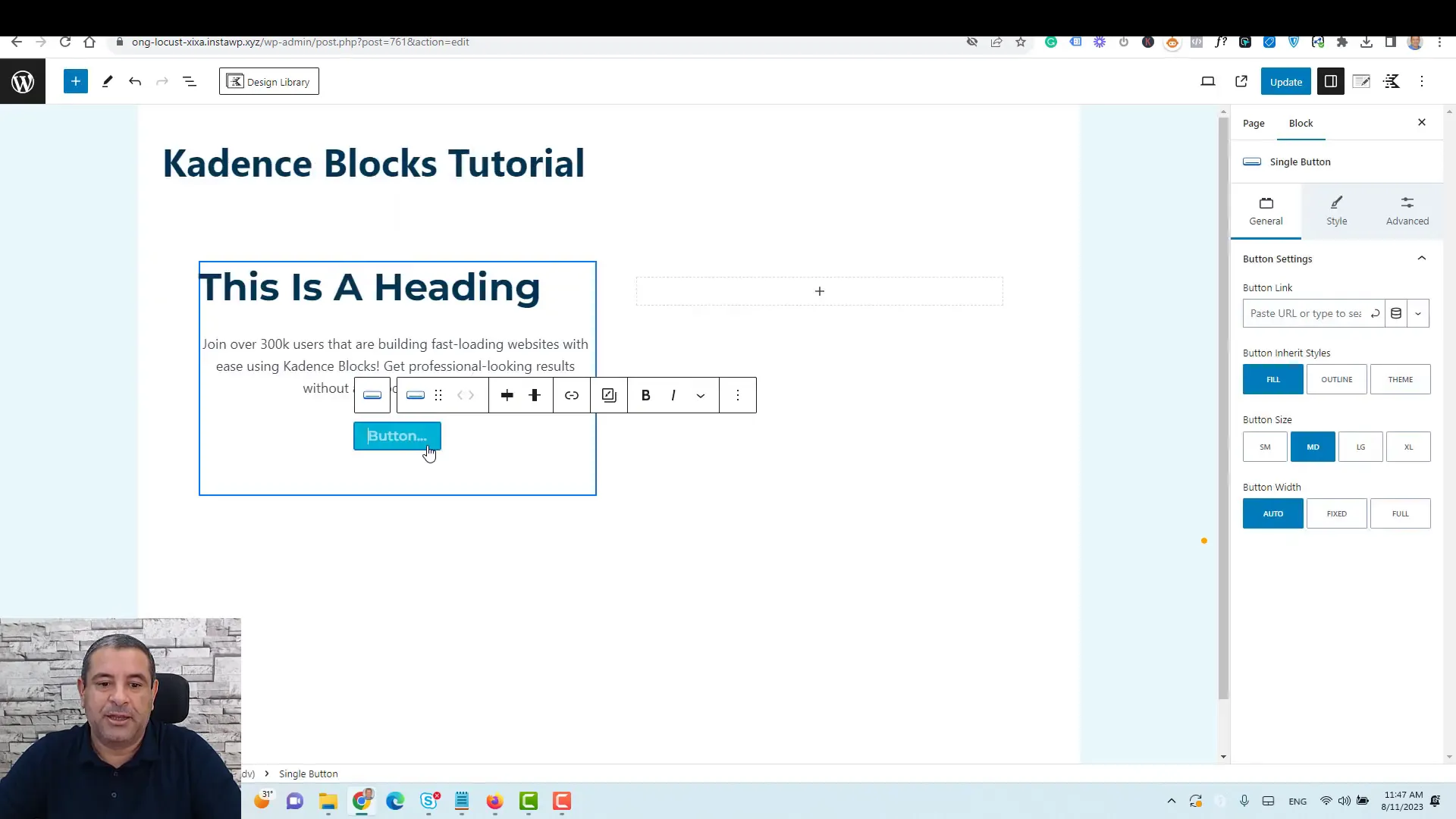
Task: Close the settings sidebar
Action: [x=1422, y=122]
